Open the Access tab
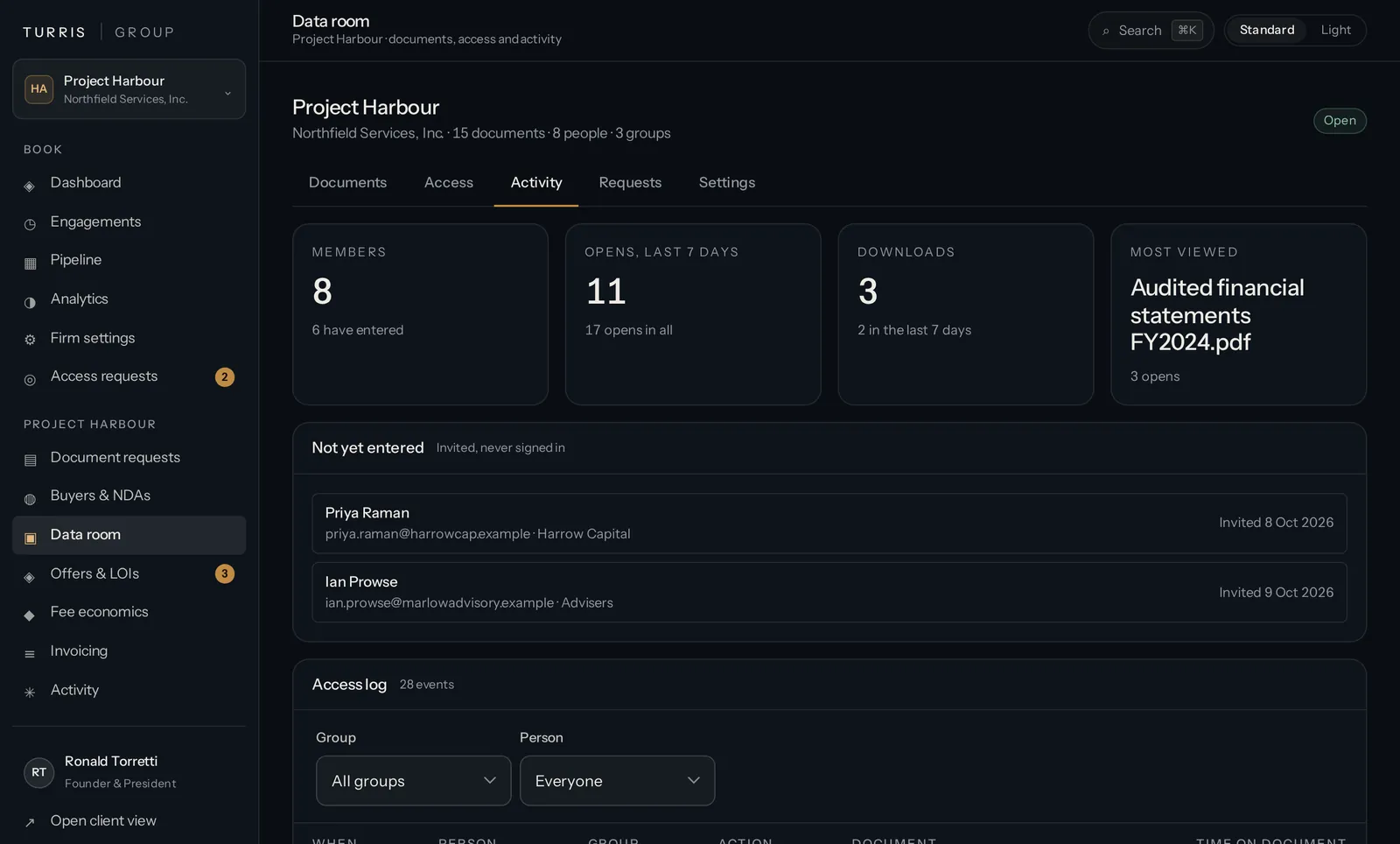Viewport: 1400px width, 844px height. 449,183
